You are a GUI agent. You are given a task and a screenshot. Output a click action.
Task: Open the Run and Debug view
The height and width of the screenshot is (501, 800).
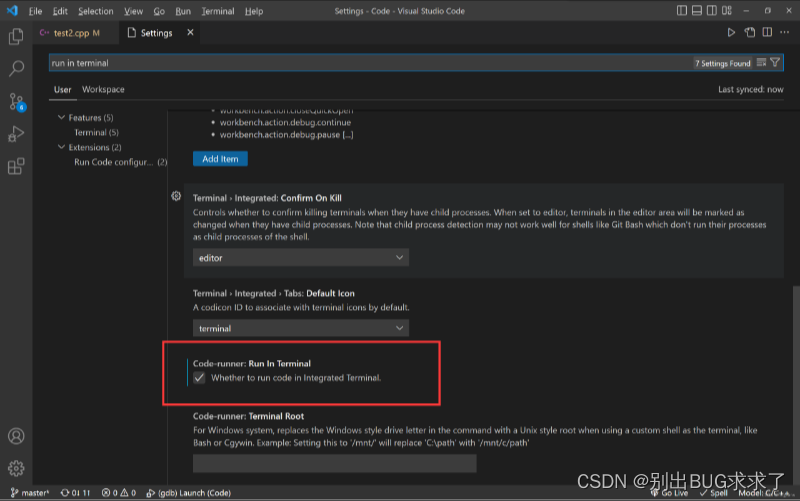pyautogui.click(x=16, y=134)
